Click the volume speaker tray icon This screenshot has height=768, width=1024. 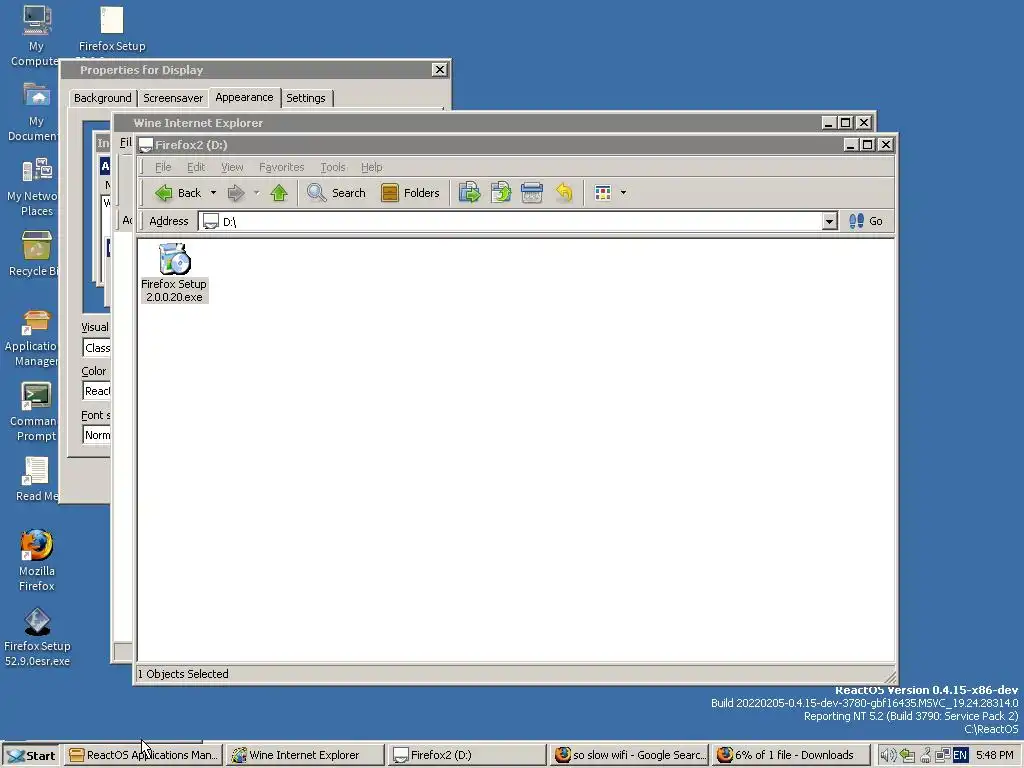[888, 755]
